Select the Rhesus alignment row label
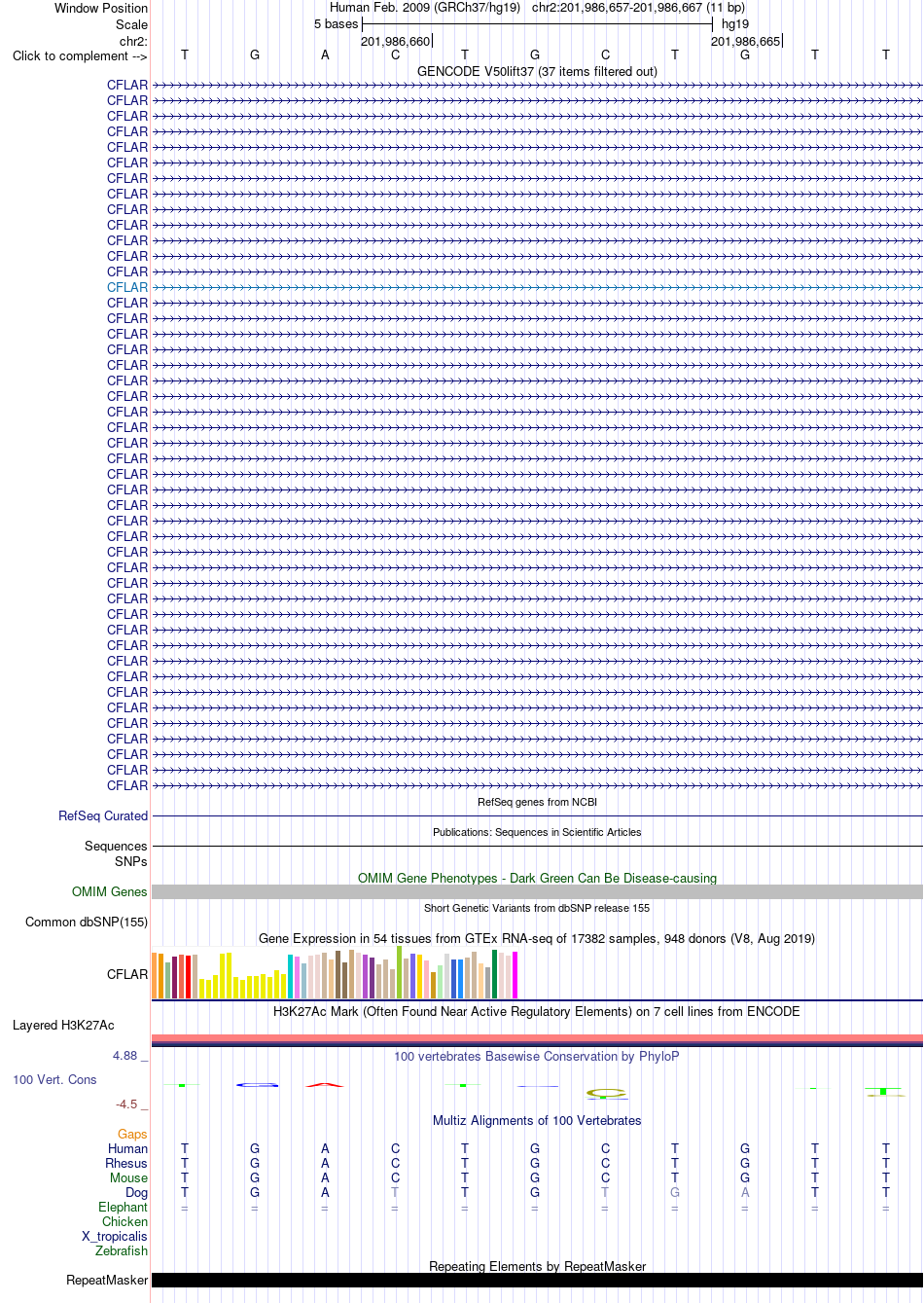924x1303 pixels. click(126, 1163)
